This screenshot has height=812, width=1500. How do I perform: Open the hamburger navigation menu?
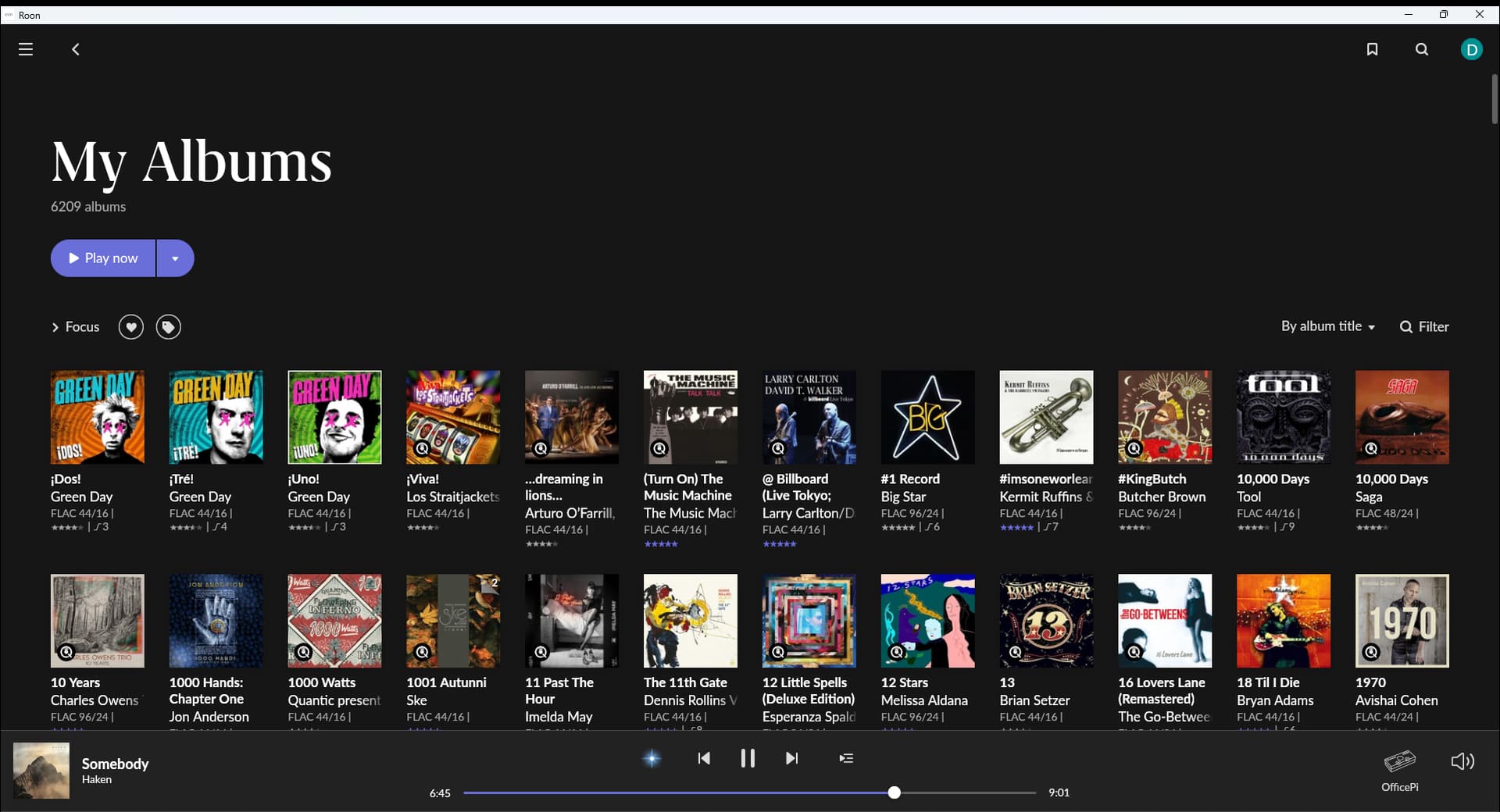click(26, 49)
